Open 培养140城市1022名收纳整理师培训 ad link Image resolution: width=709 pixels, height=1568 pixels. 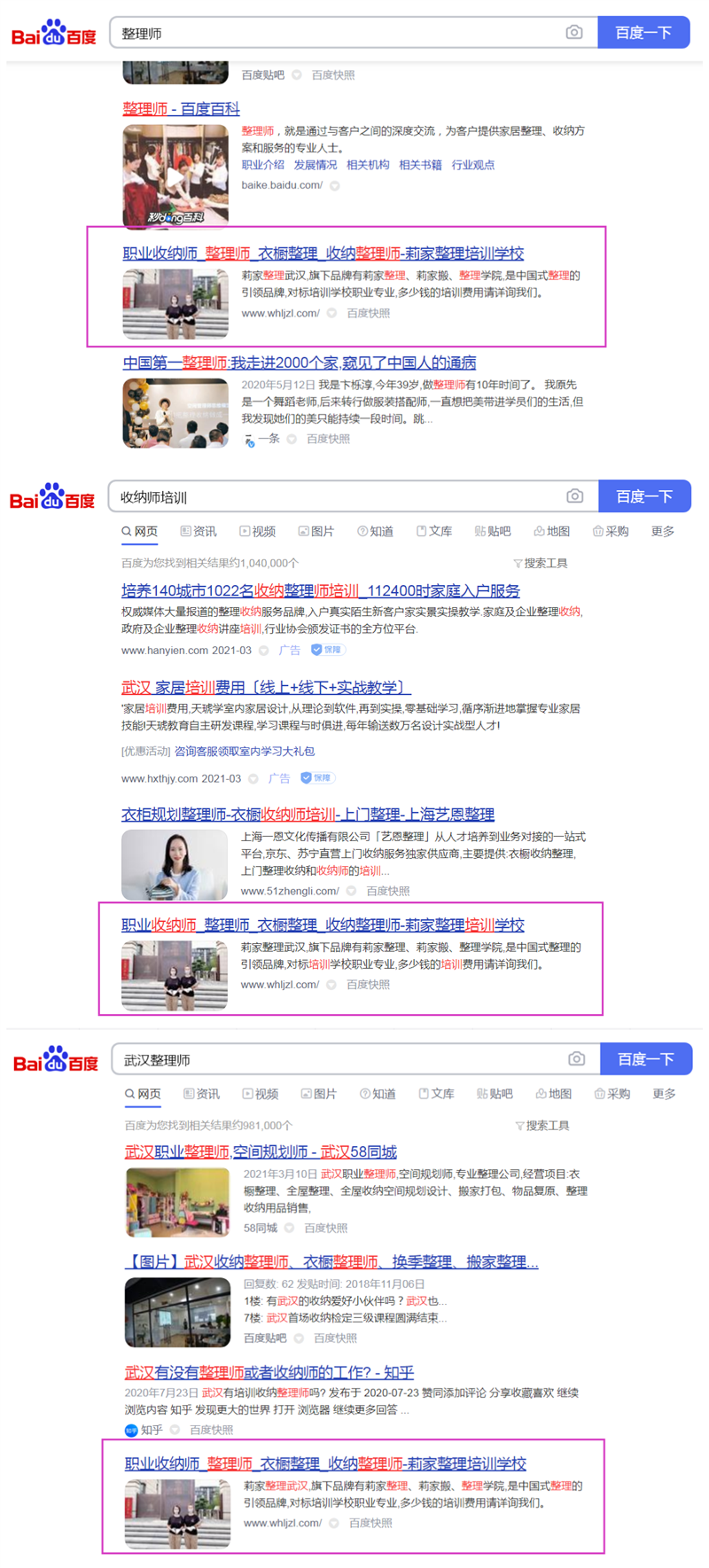tap(321, 591)
